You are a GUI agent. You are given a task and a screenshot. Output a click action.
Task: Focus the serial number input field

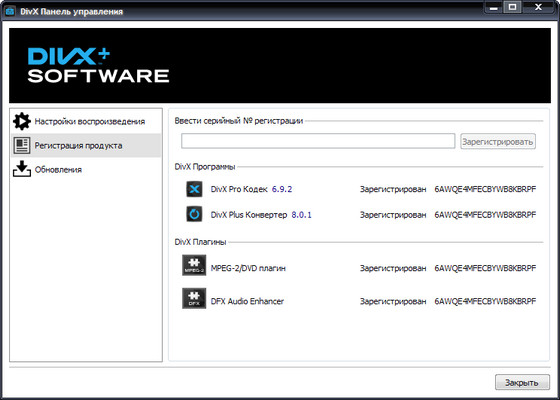(318, 141)
